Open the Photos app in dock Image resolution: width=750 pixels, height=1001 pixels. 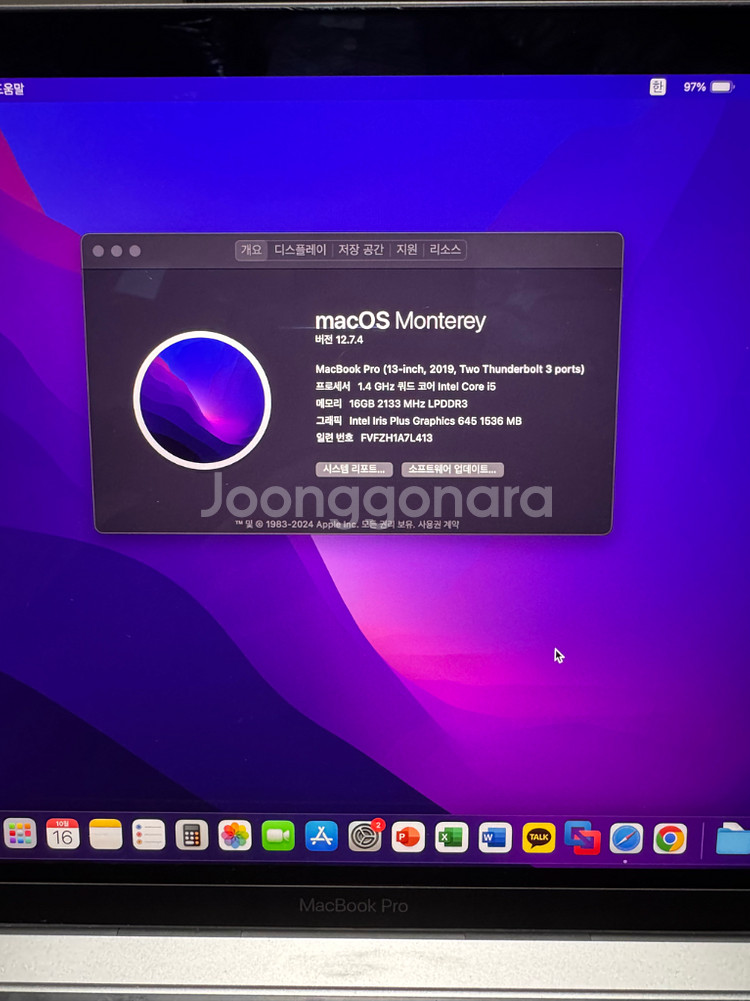235,835
